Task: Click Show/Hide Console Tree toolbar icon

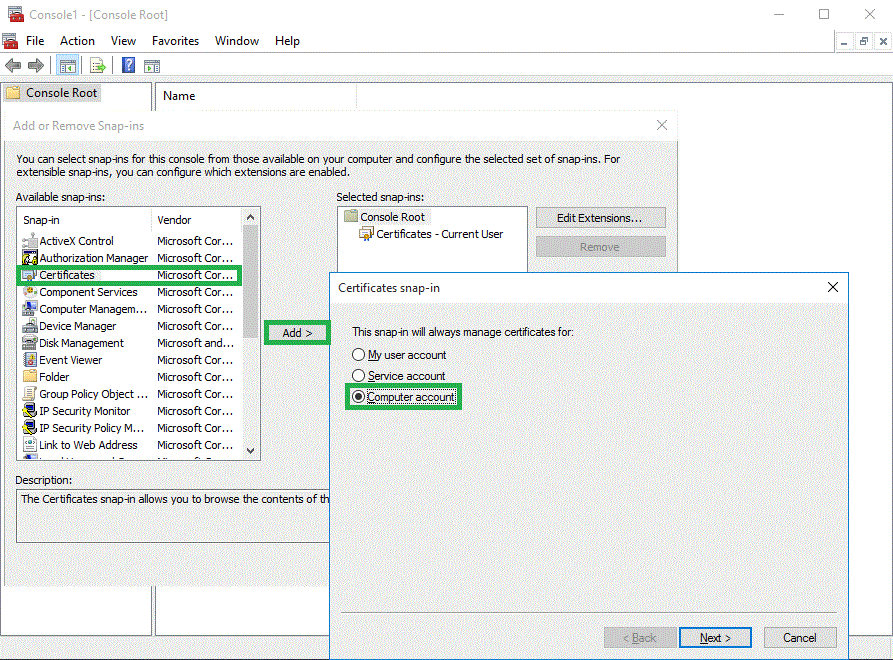Action: [x=68, y=66]
